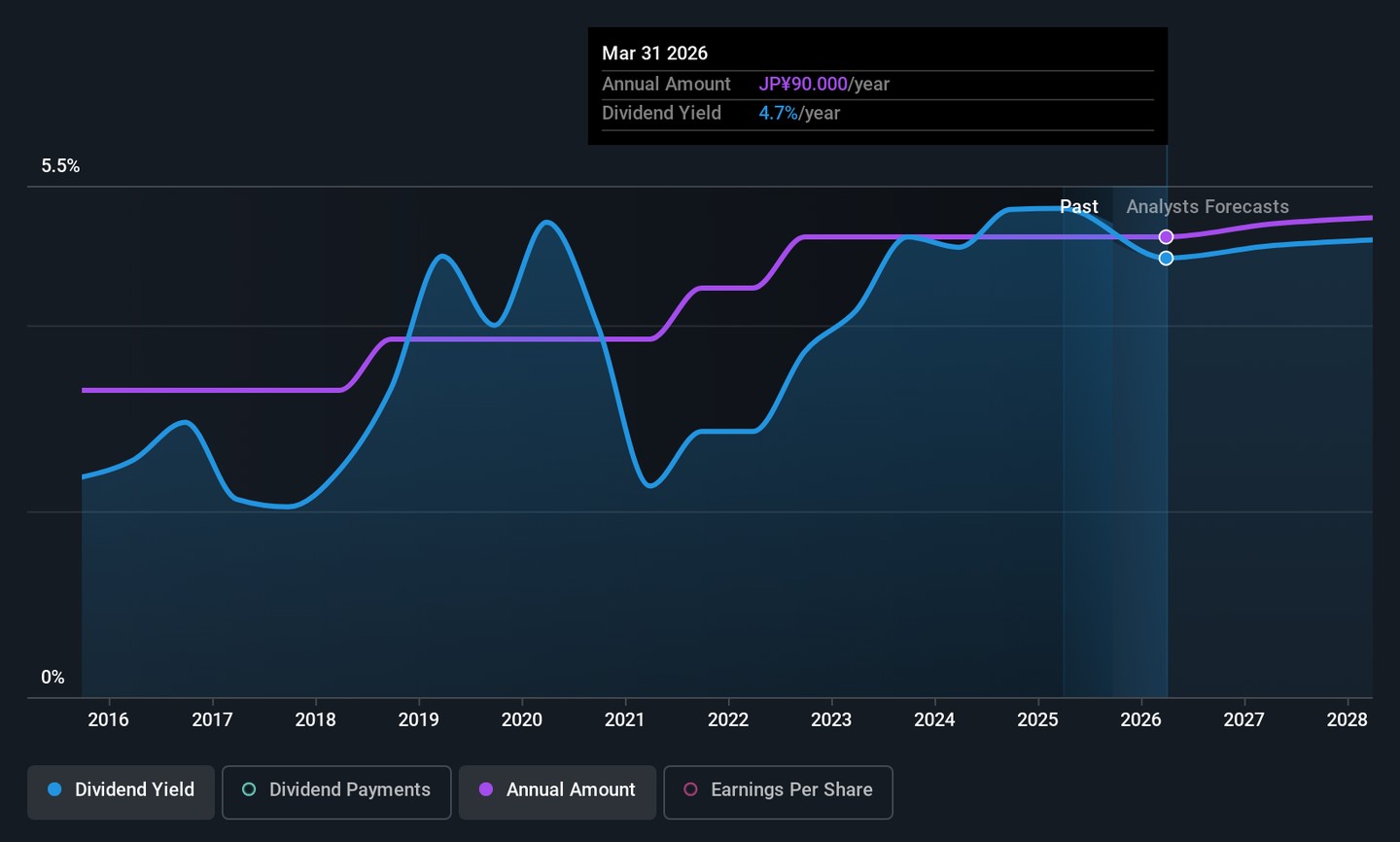
Task: Click the 2028 x-axis label
Action: (1347, 720)
